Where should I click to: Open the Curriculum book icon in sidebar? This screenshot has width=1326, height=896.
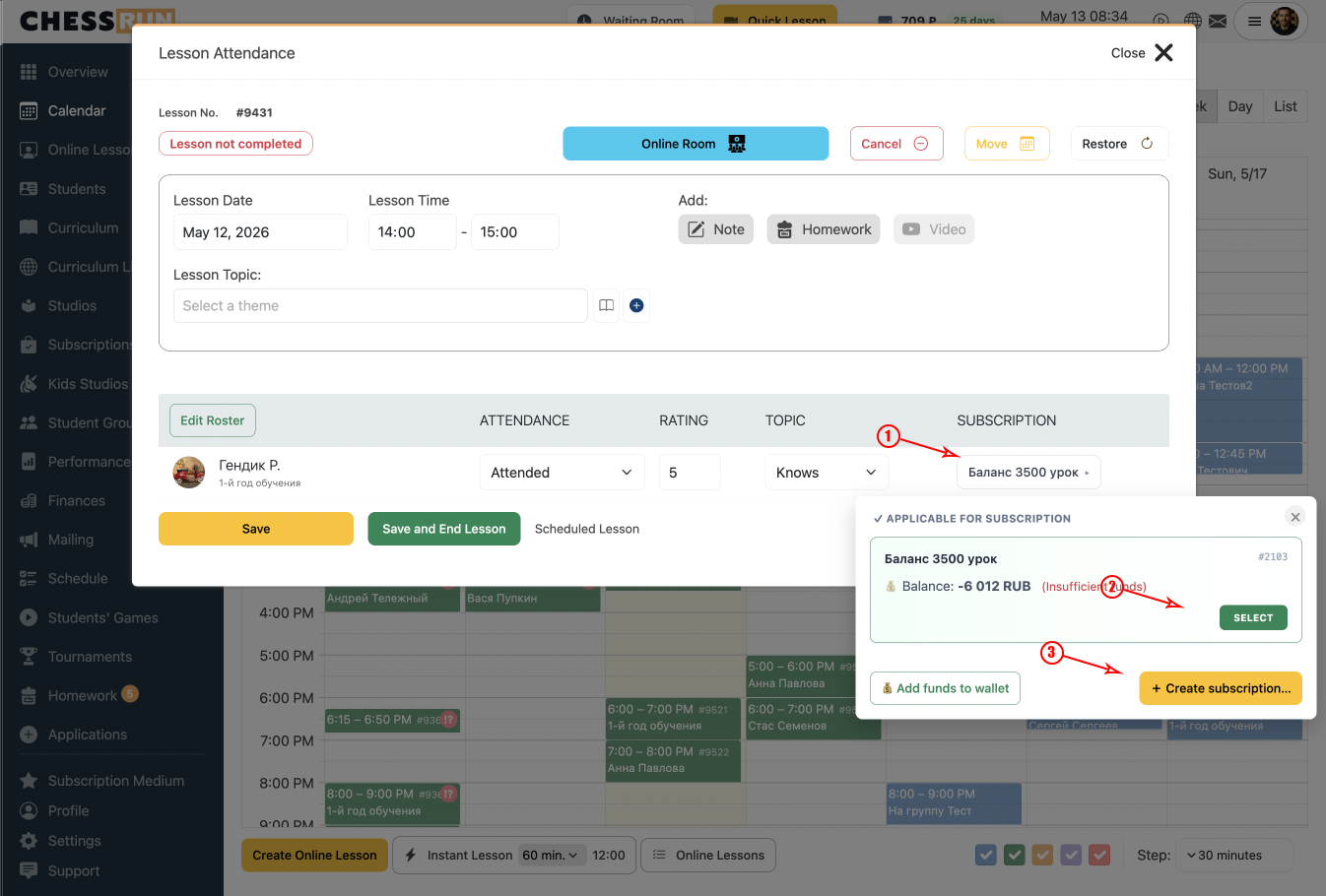(x=29, y=227)
